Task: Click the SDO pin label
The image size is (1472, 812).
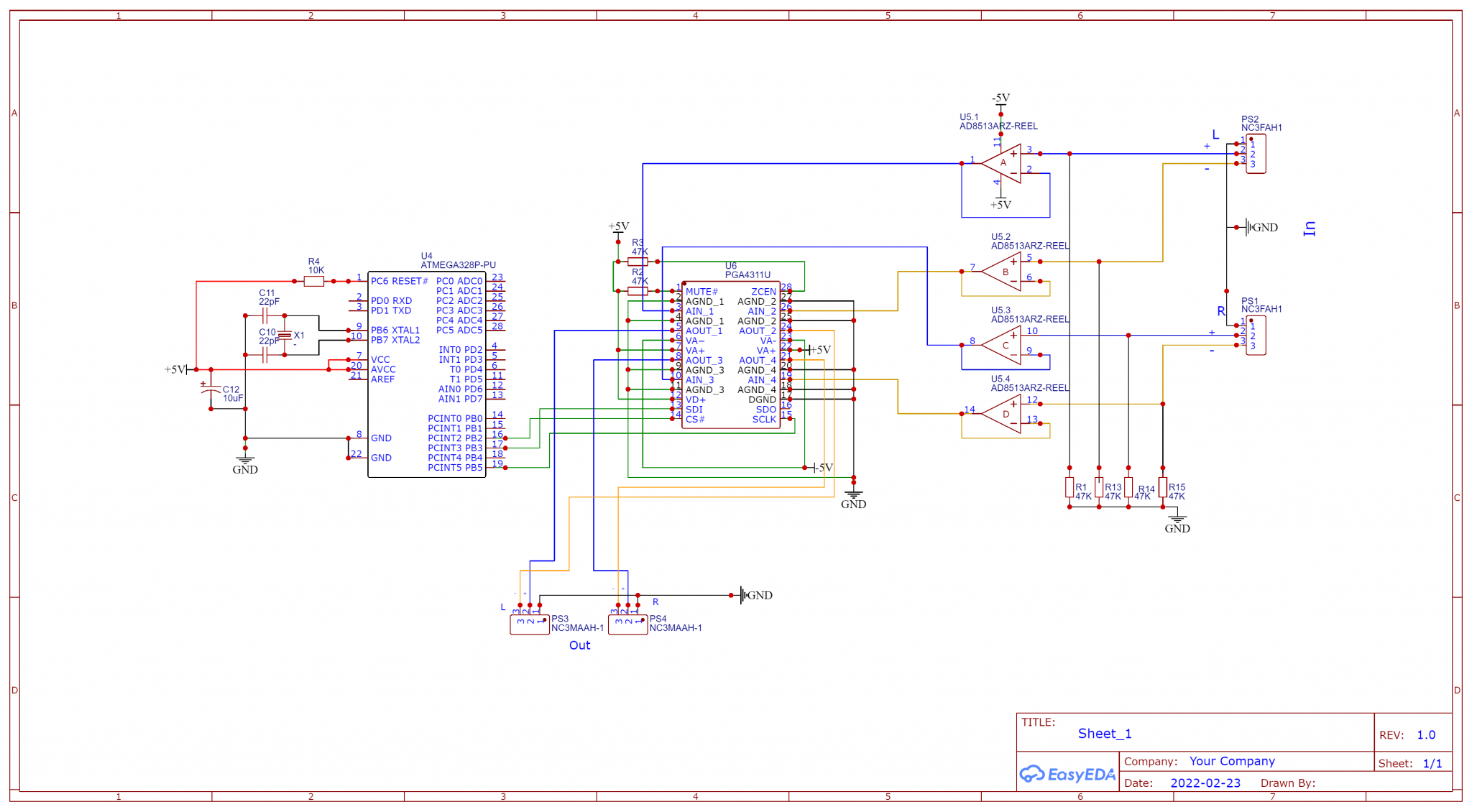Action: (x=765, y=410)
